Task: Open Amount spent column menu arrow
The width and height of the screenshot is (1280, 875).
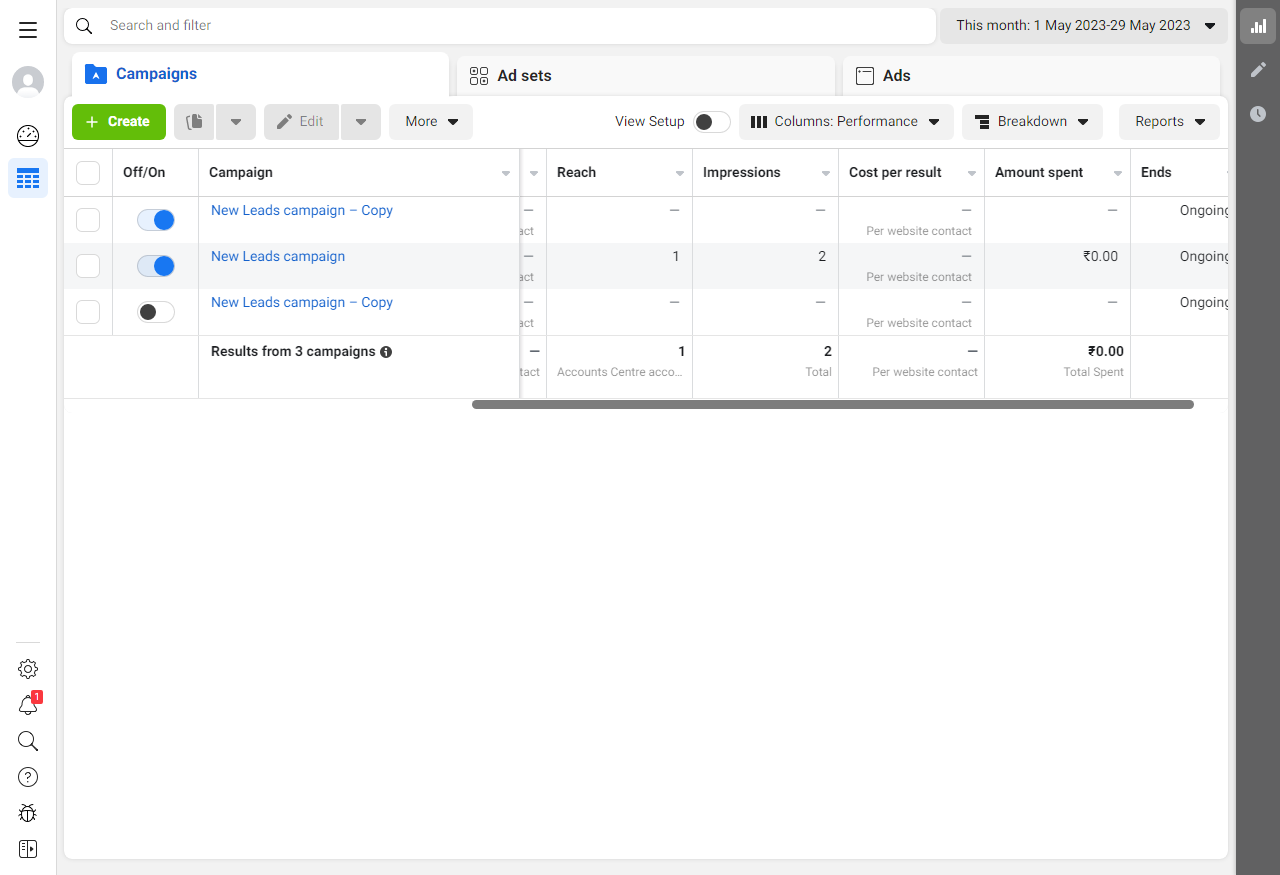Action: [1118, 174]
